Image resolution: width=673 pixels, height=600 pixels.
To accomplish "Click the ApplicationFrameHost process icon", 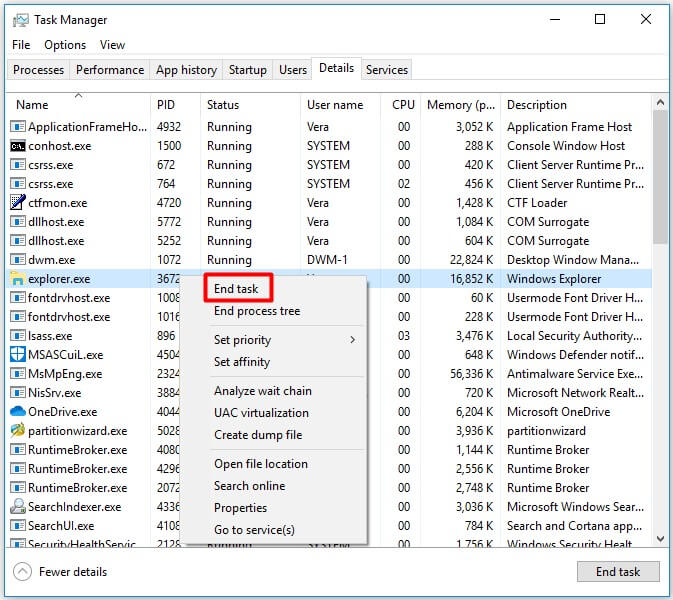I will [18, 127].
